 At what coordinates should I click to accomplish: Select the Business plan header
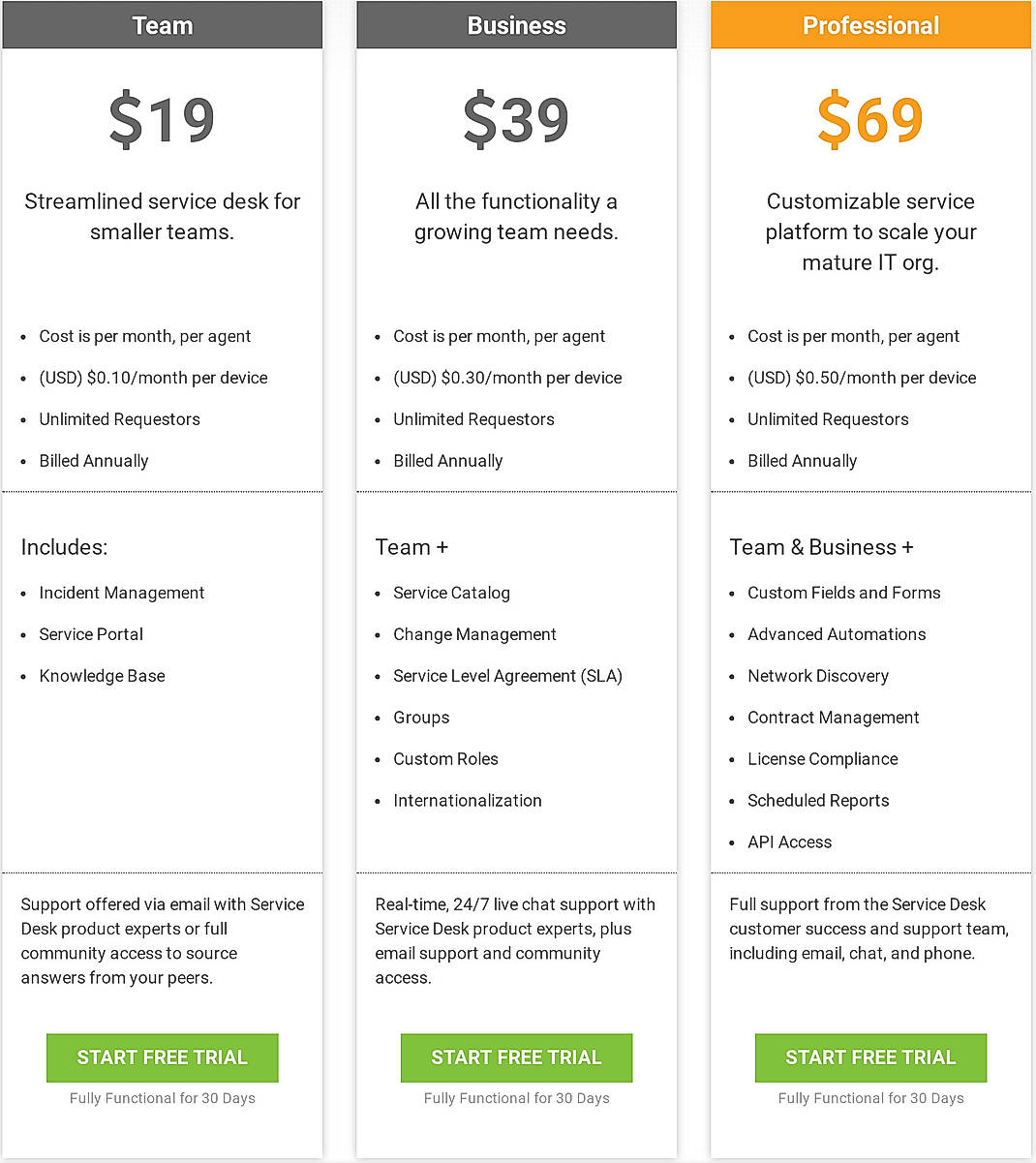coord(516,26)
